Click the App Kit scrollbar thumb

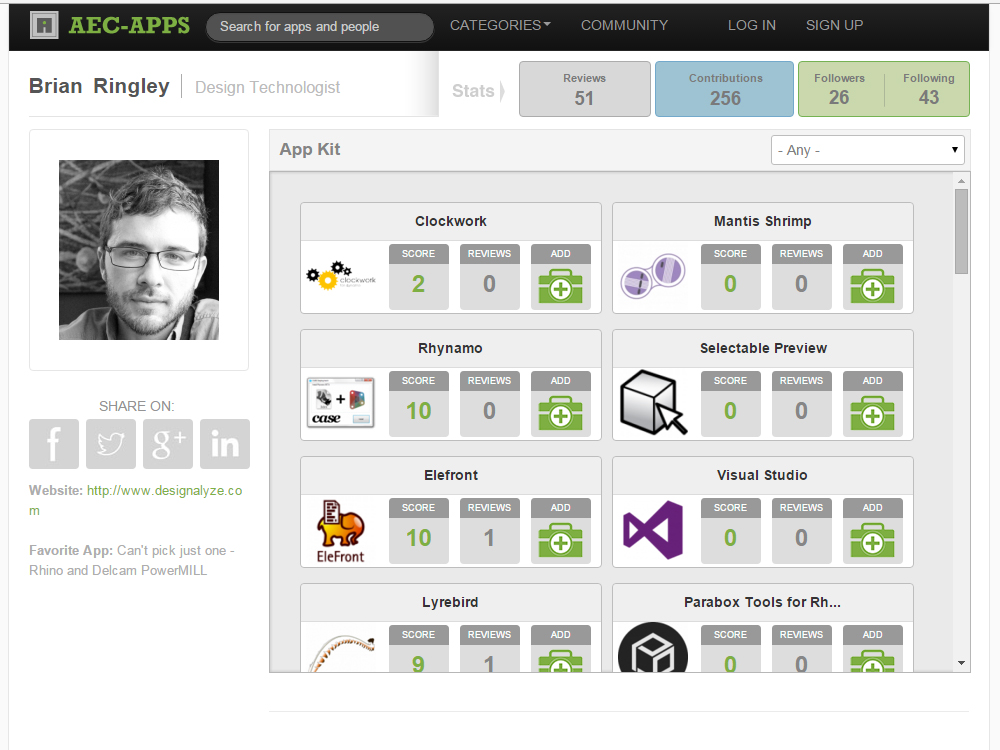click(961, 232)
